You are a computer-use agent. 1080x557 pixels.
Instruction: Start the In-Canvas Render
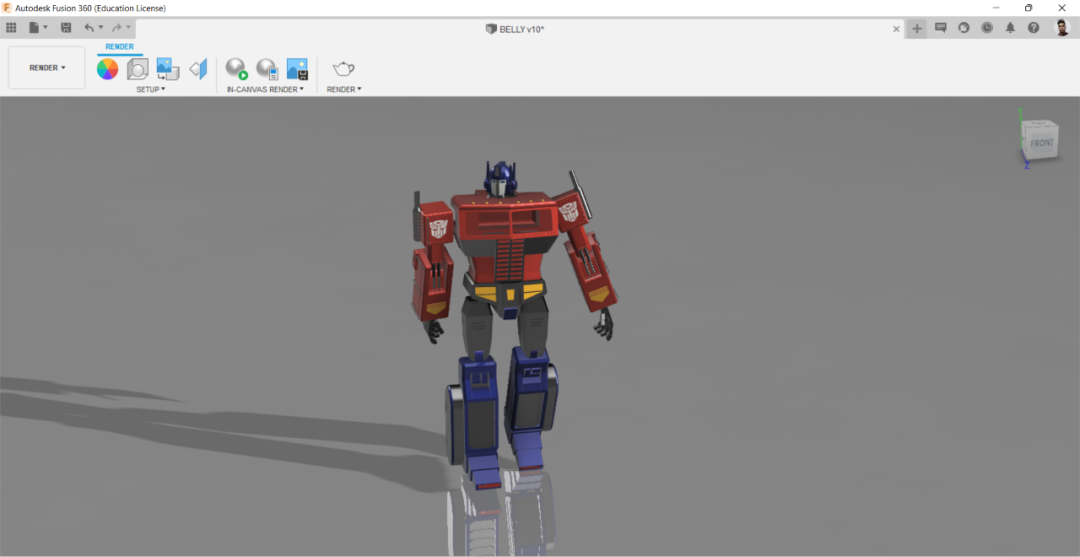[236, 69]
